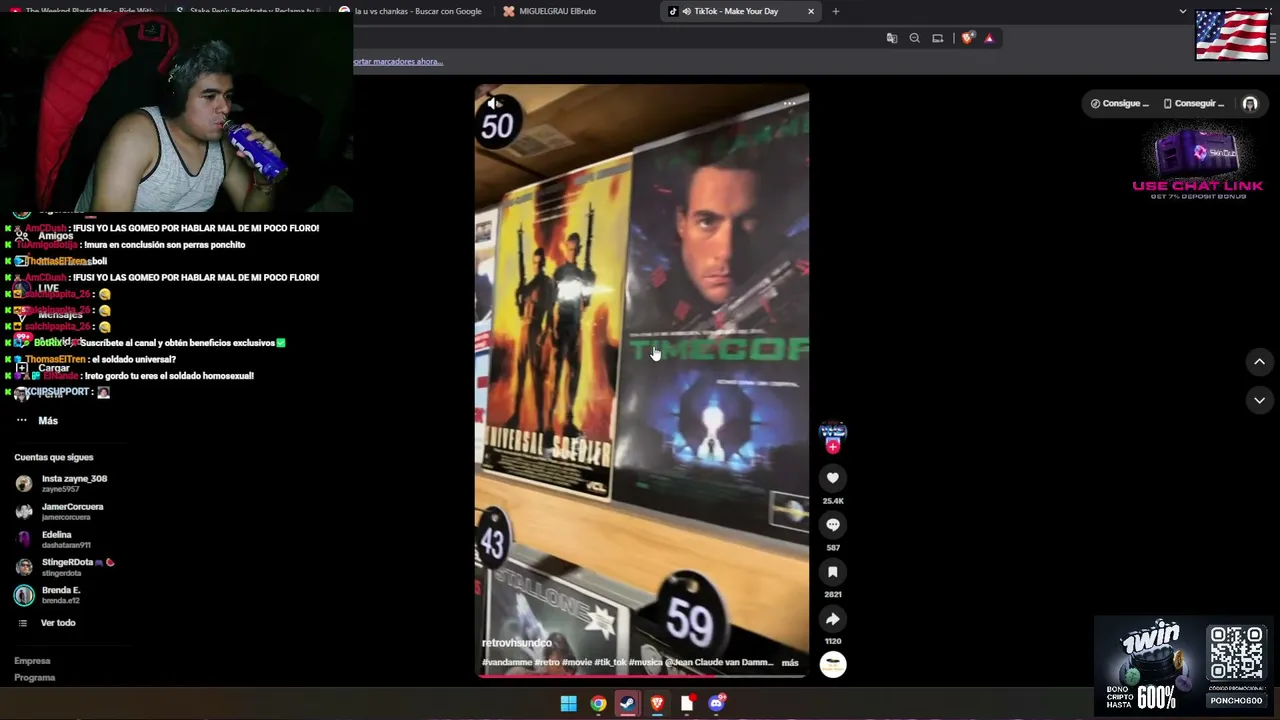Click the #retro hashtag in caption
1280x720 pixels.
547,662
